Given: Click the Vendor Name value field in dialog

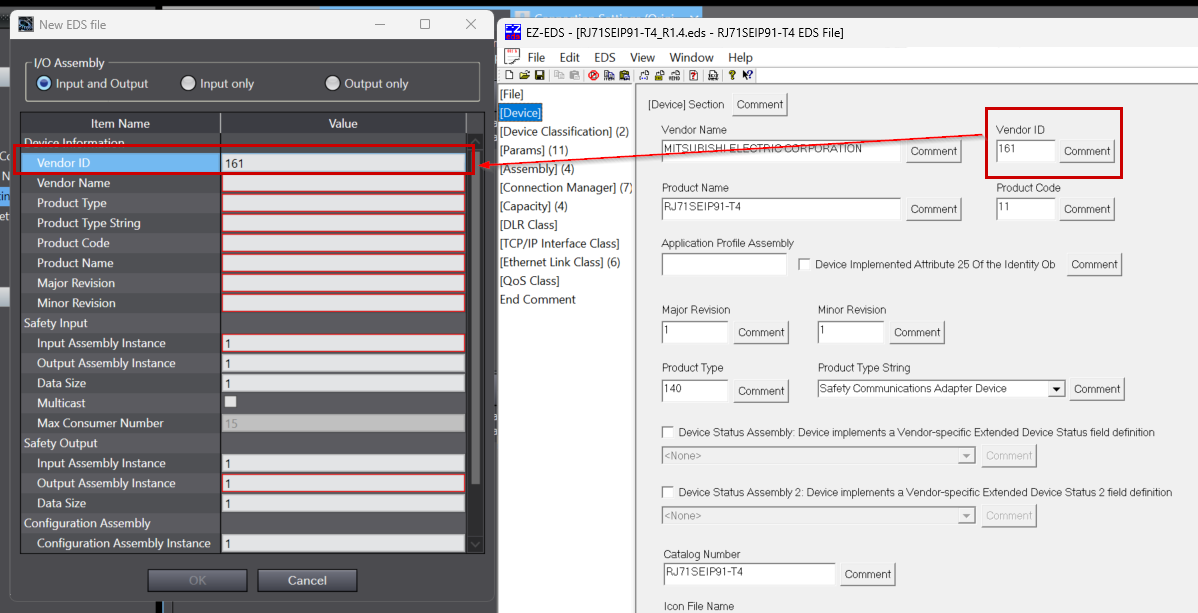Looking at the screenshot, I should tap(343, 183).
